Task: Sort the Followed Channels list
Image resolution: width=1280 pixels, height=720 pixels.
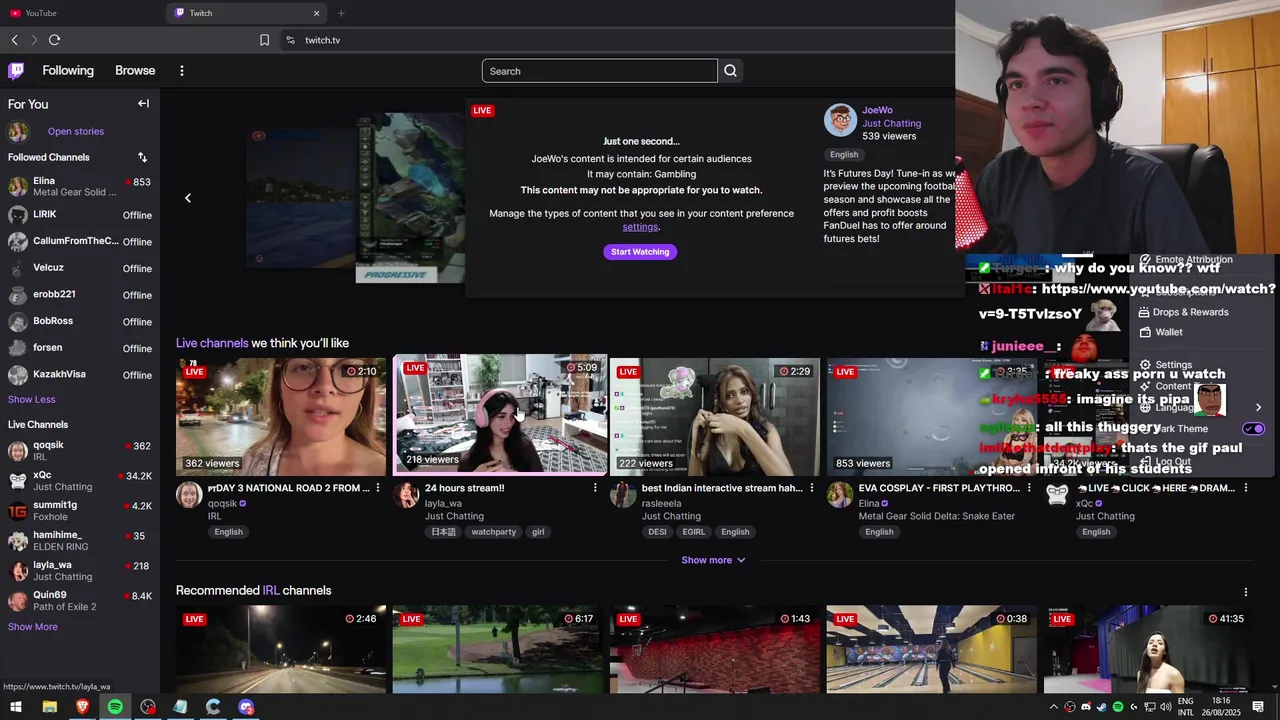Action: (142, 157)
